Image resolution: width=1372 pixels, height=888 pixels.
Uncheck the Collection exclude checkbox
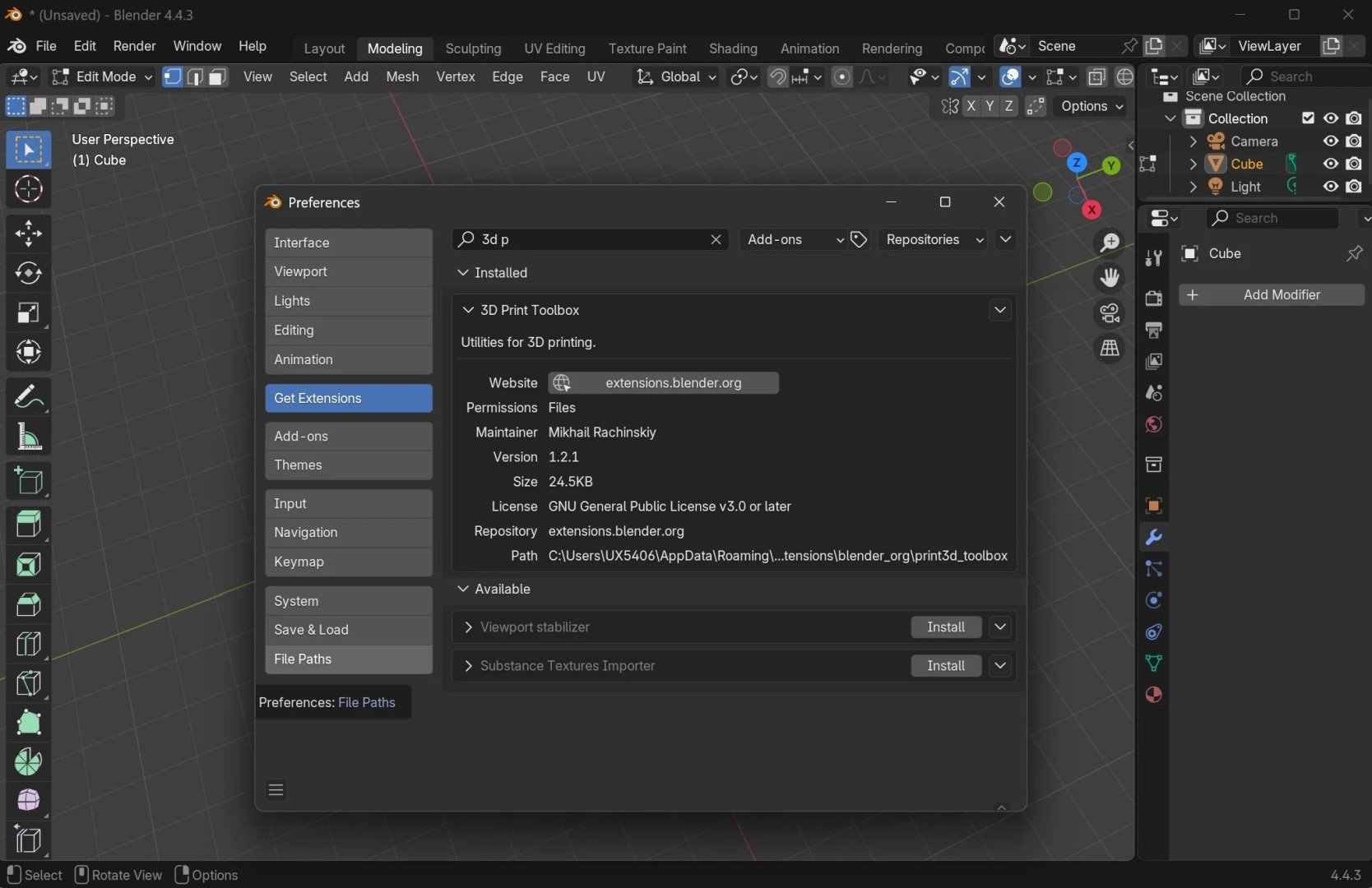pos(1308,118)
